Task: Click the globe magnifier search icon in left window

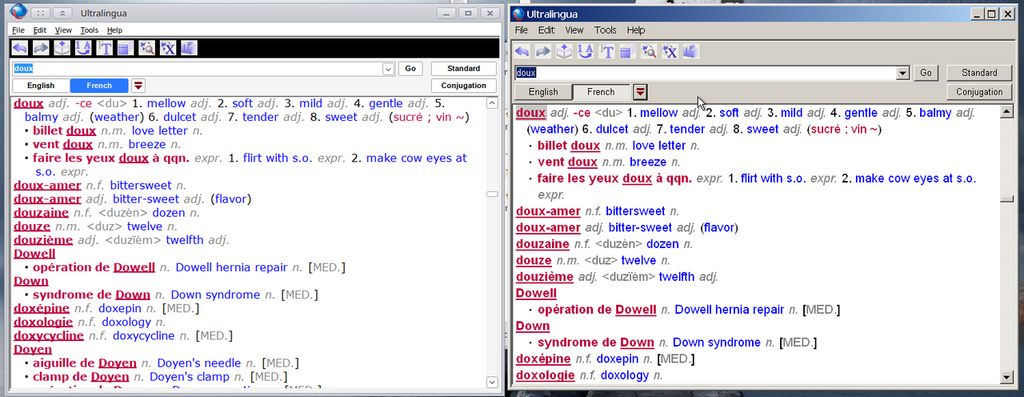Action: coord(147,48)
